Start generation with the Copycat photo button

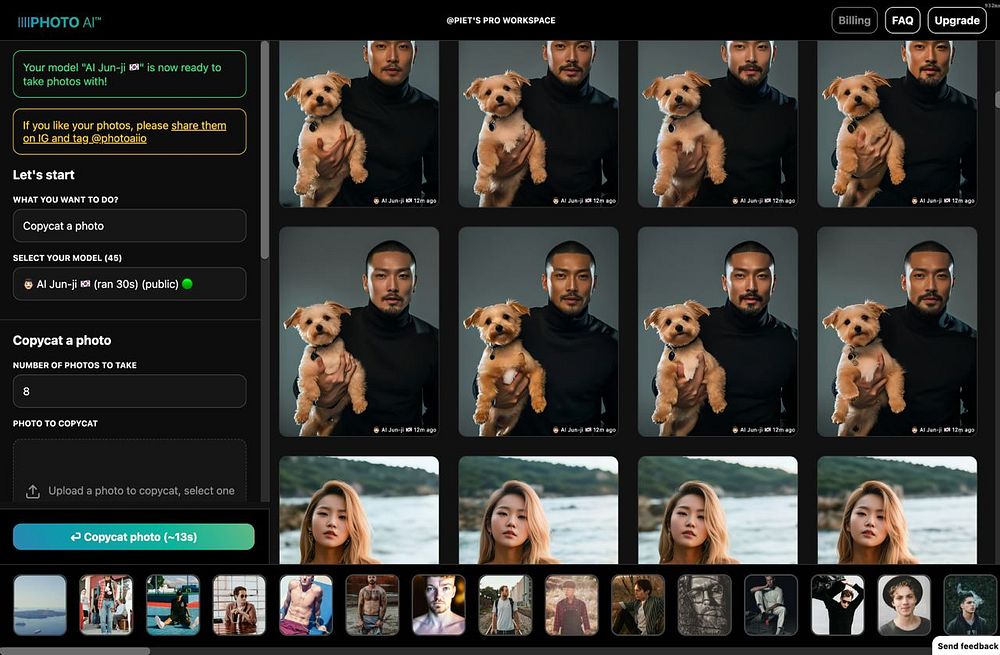[134, 537]
